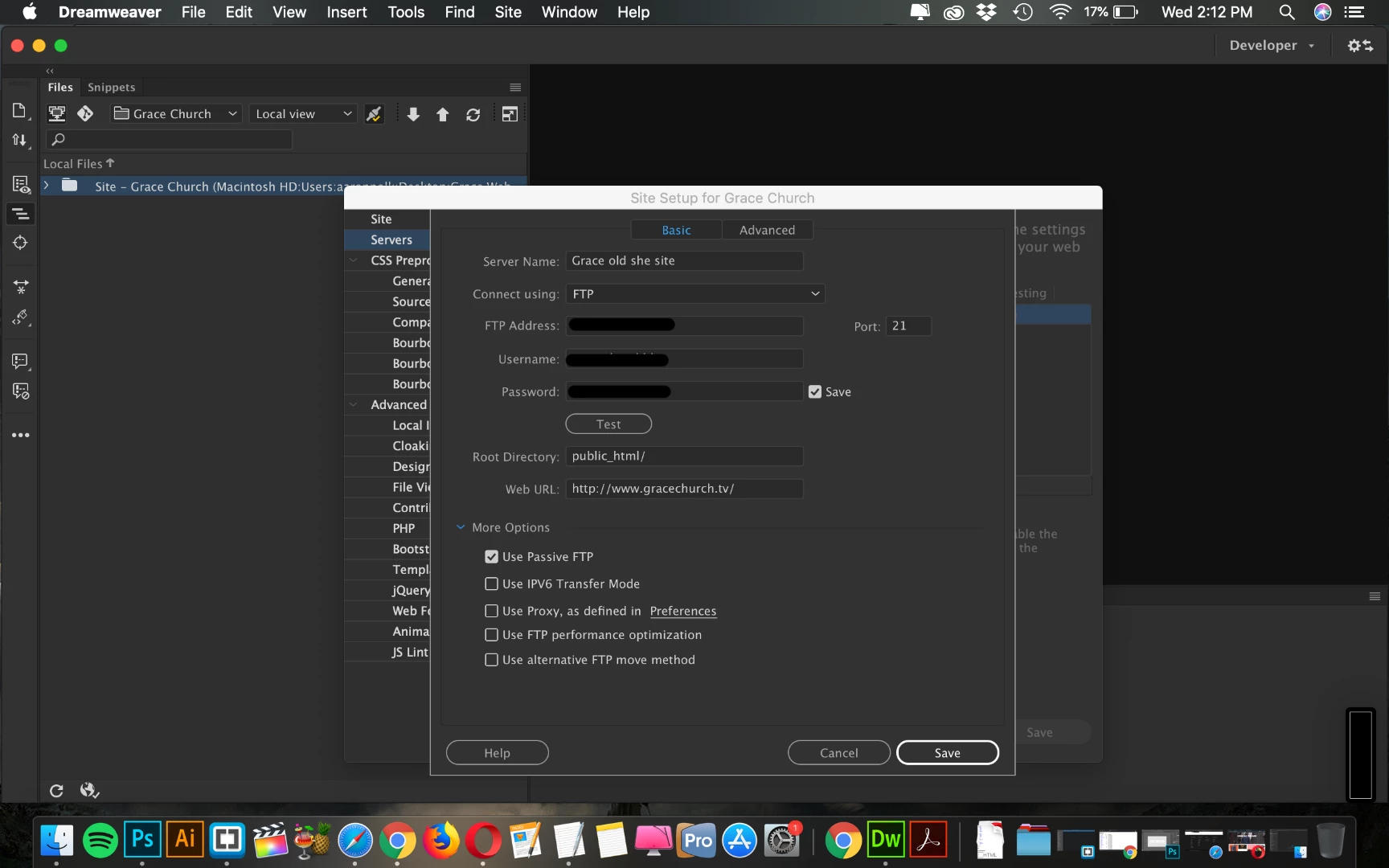This screenshot has width=1389, height=868.
Task: Toggle the Save password checkbox
Action: click(x=815, y=392)
